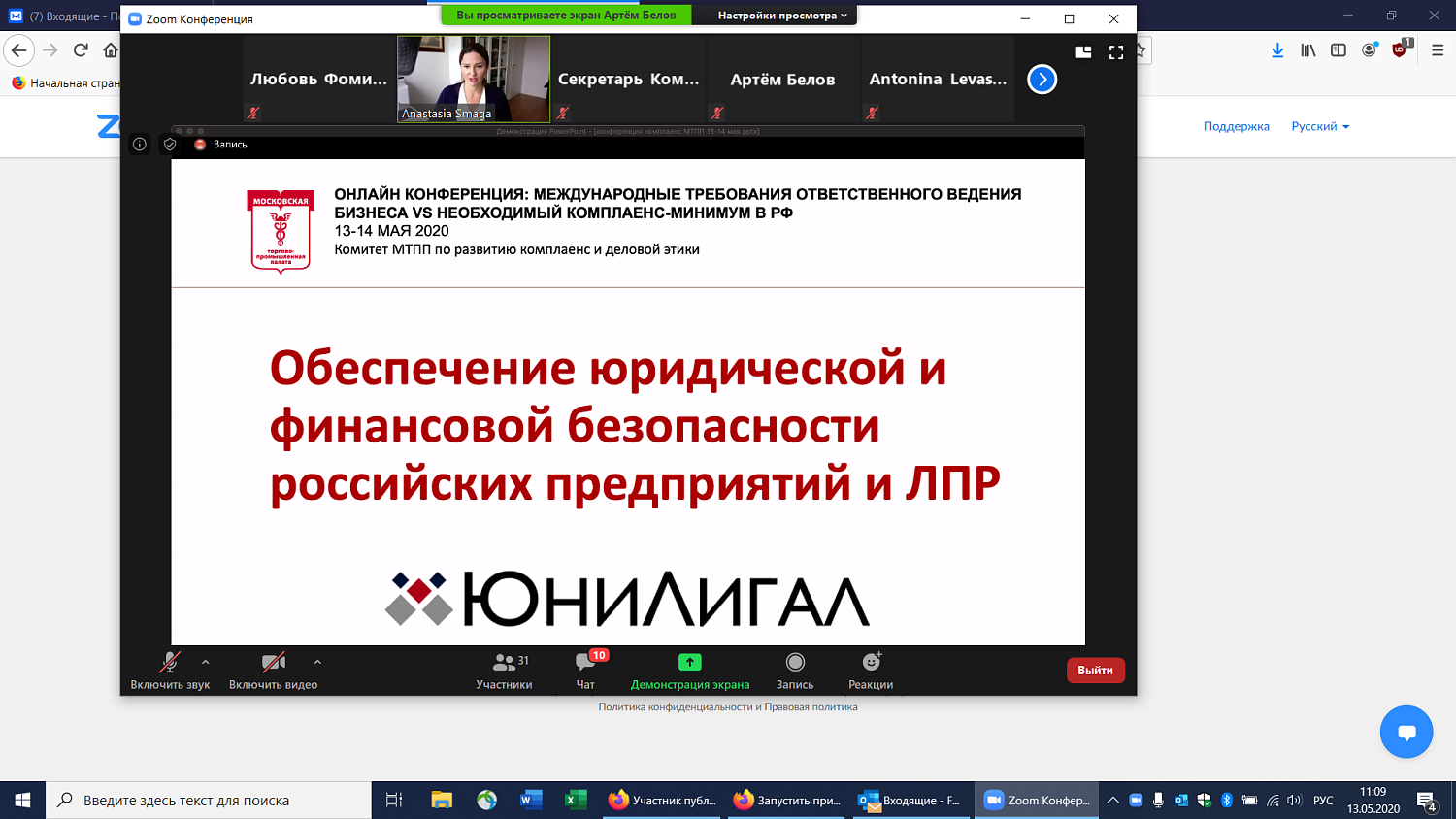Select Секретарь Ком... participant tile
Image resolution: width=1456 pixels, height=819 pixels.
point(628,80)
